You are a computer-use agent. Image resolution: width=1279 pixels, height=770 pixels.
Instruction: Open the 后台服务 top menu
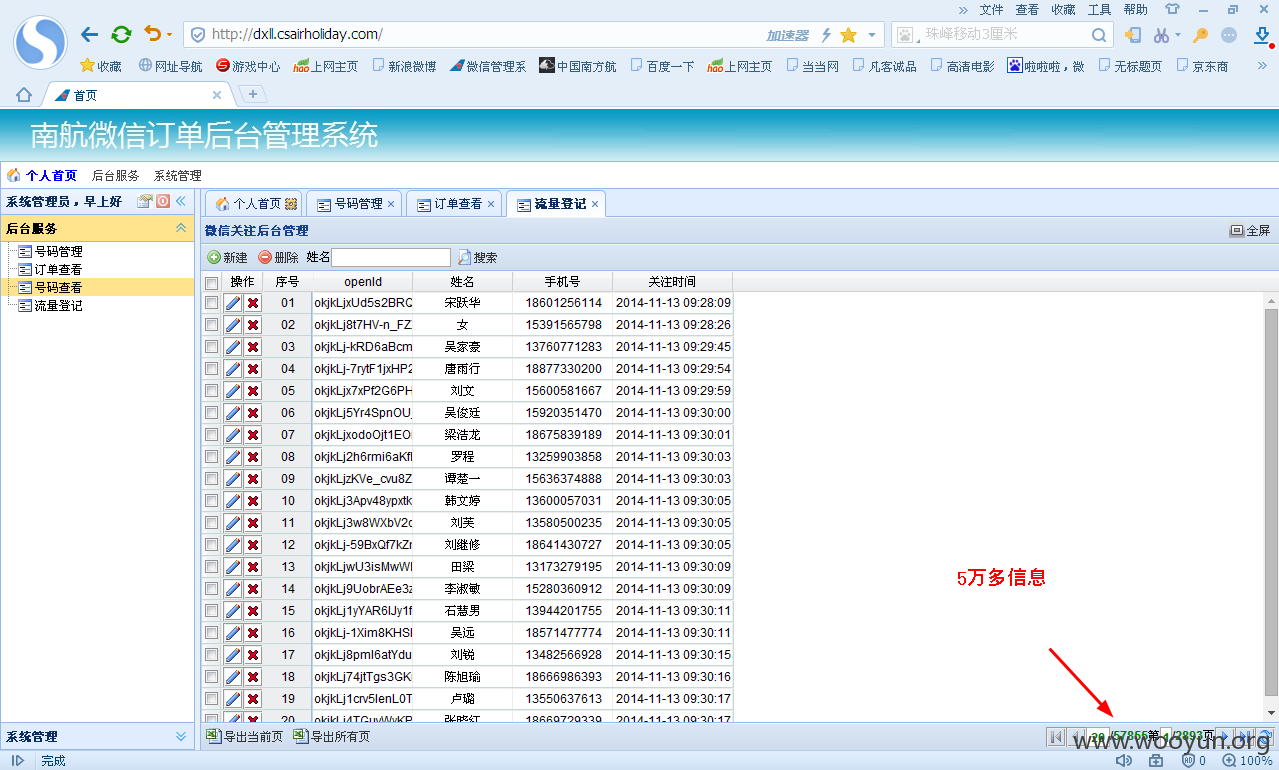115,175
